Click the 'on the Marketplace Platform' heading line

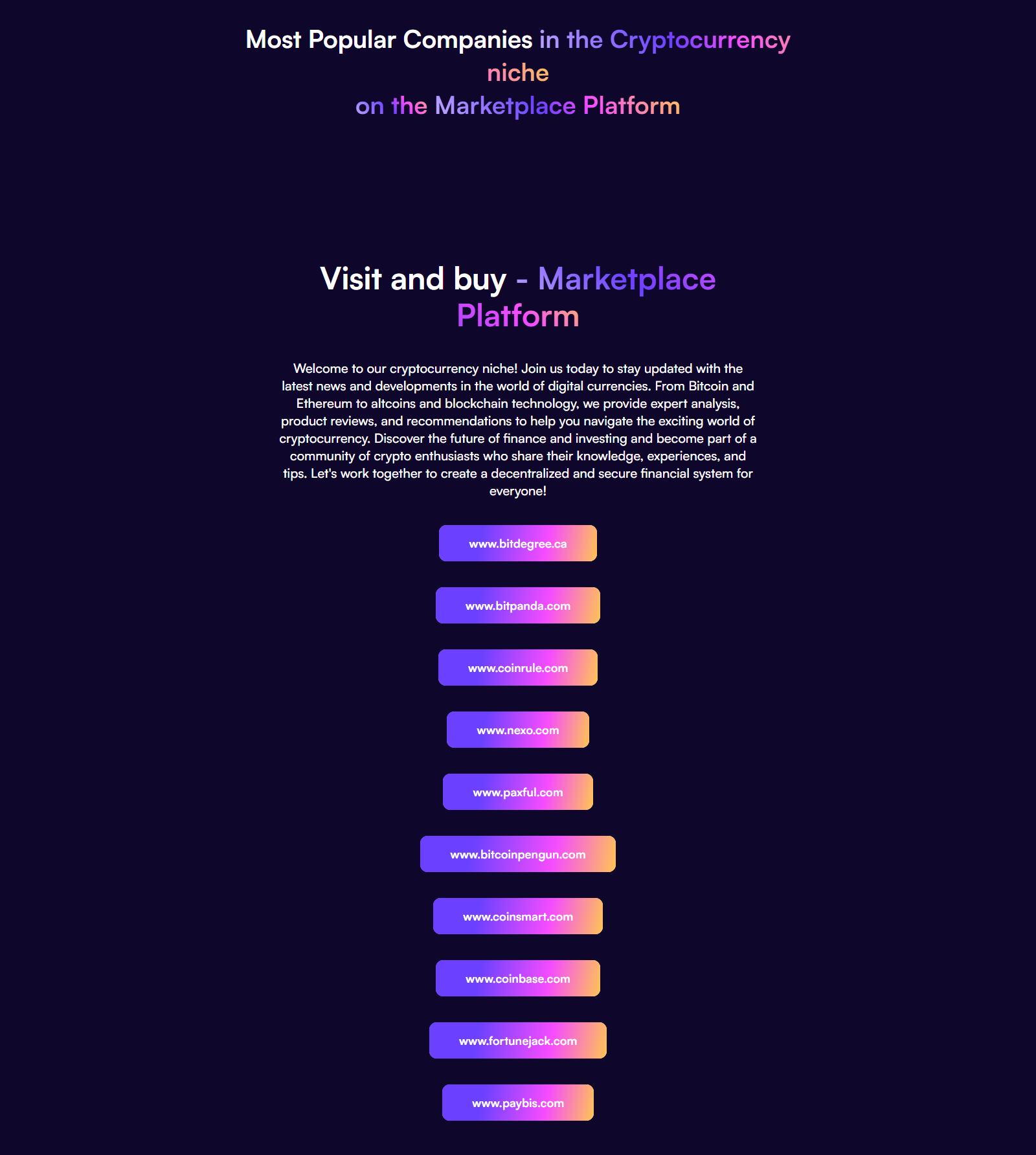(518, 106)
